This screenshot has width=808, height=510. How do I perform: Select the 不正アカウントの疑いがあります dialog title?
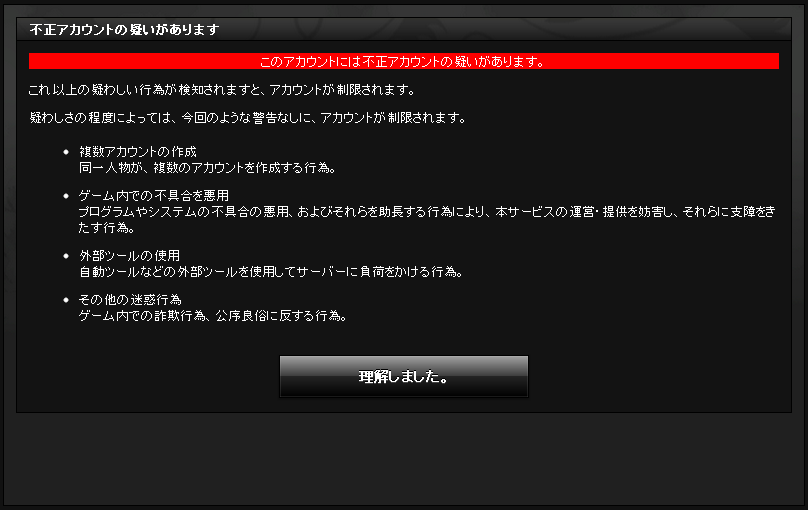pyautogui.click(x=124, y=29)
